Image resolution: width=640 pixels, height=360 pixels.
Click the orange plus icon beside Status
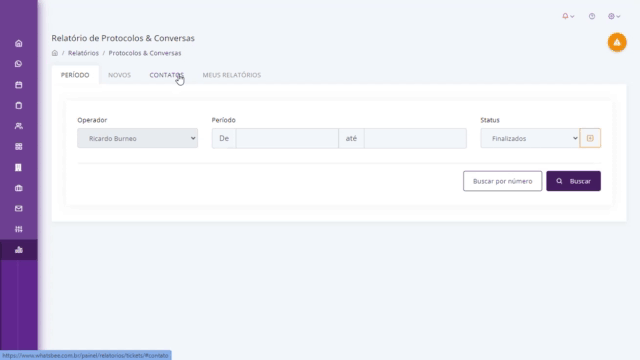tap(590, 138)
